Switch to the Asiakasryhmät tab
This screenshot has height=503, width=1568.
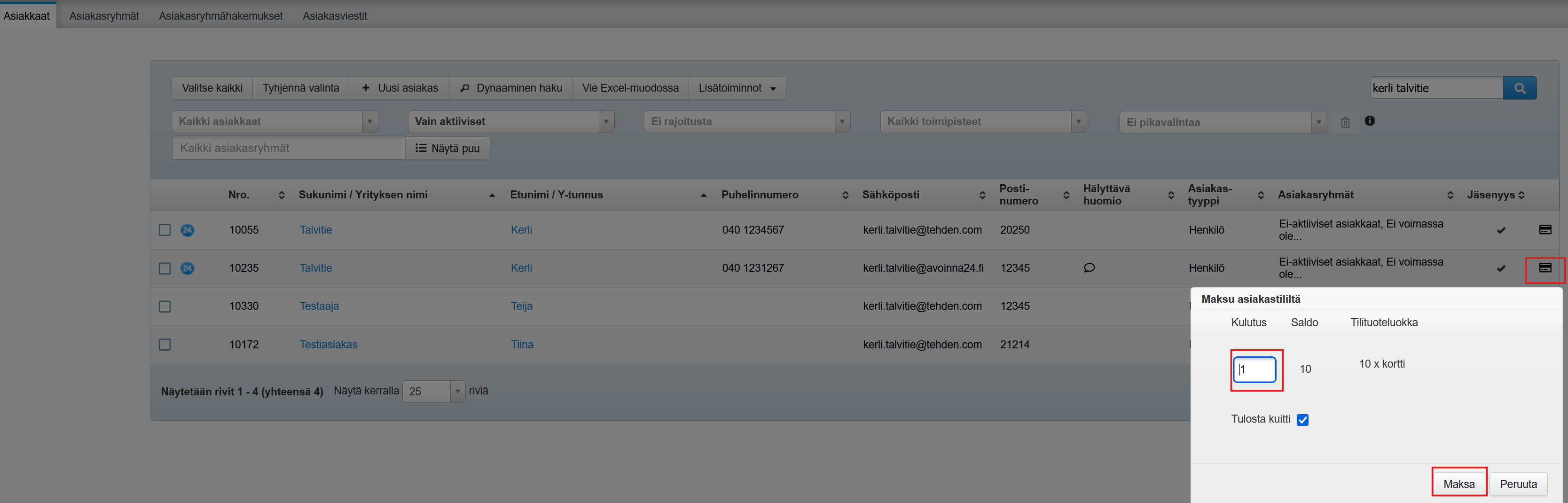tap(104, 16)
